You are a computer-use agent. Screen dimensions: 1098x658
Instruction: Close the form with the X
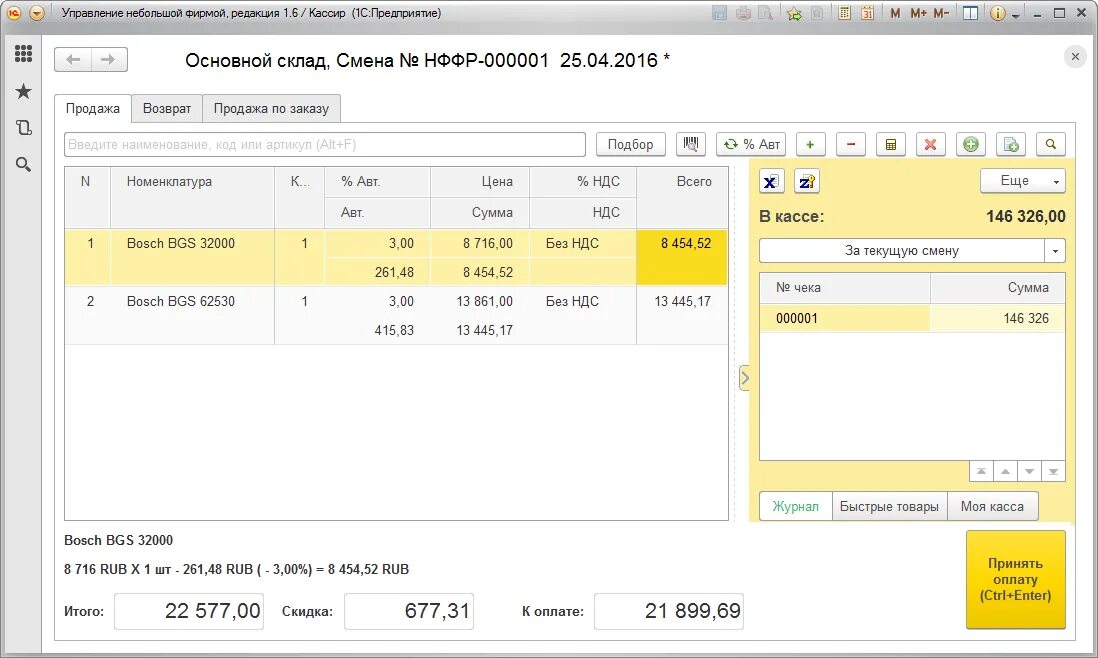pos(1075,57)
